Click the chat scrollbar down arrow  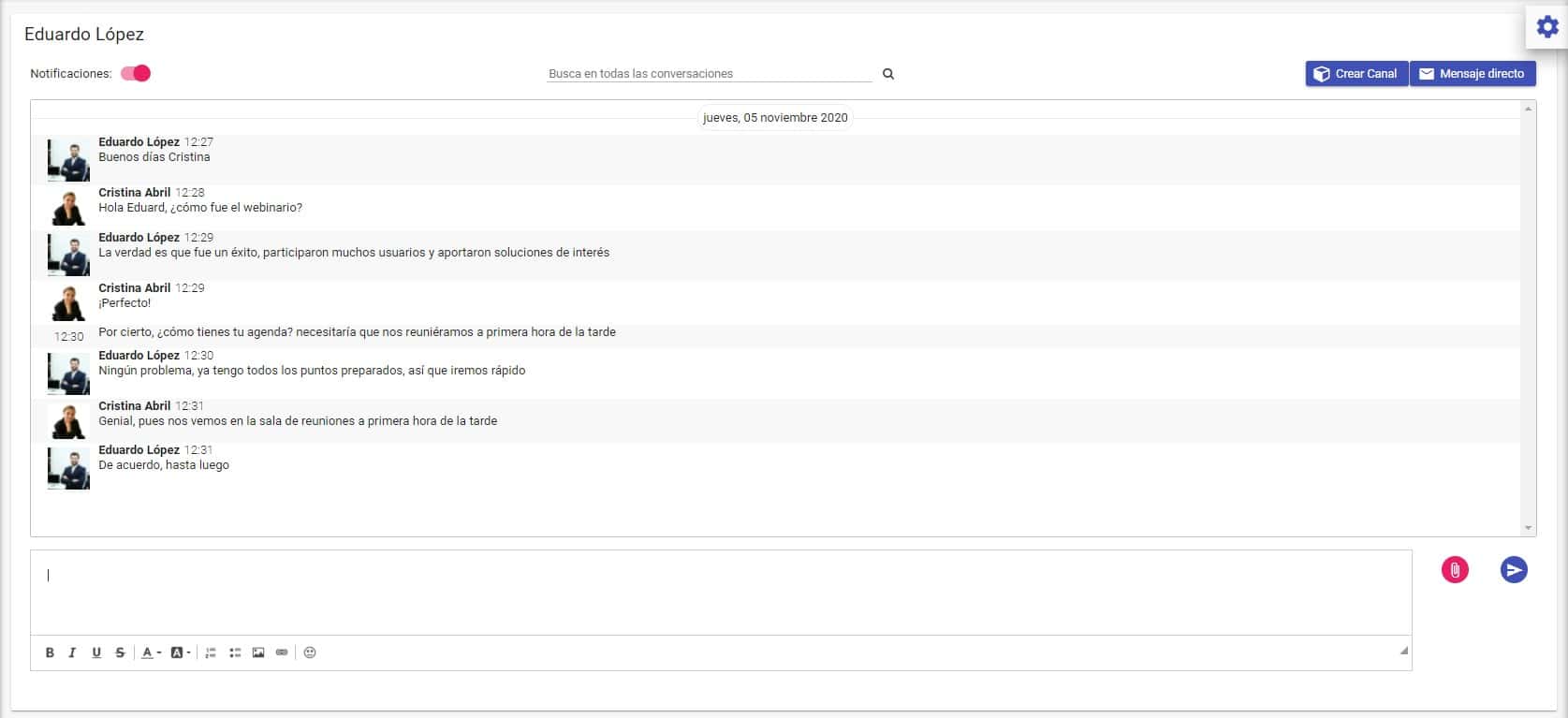tap(1529, 529)
